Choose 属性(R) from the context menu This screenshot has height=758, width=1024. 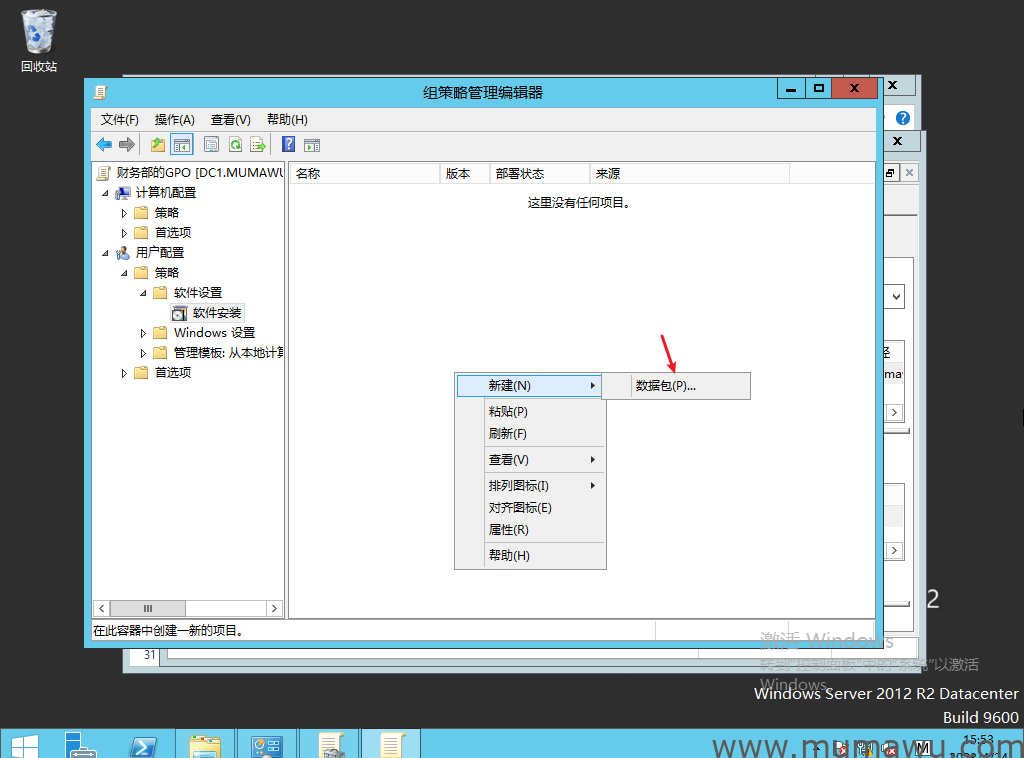[x=508, y=530]
